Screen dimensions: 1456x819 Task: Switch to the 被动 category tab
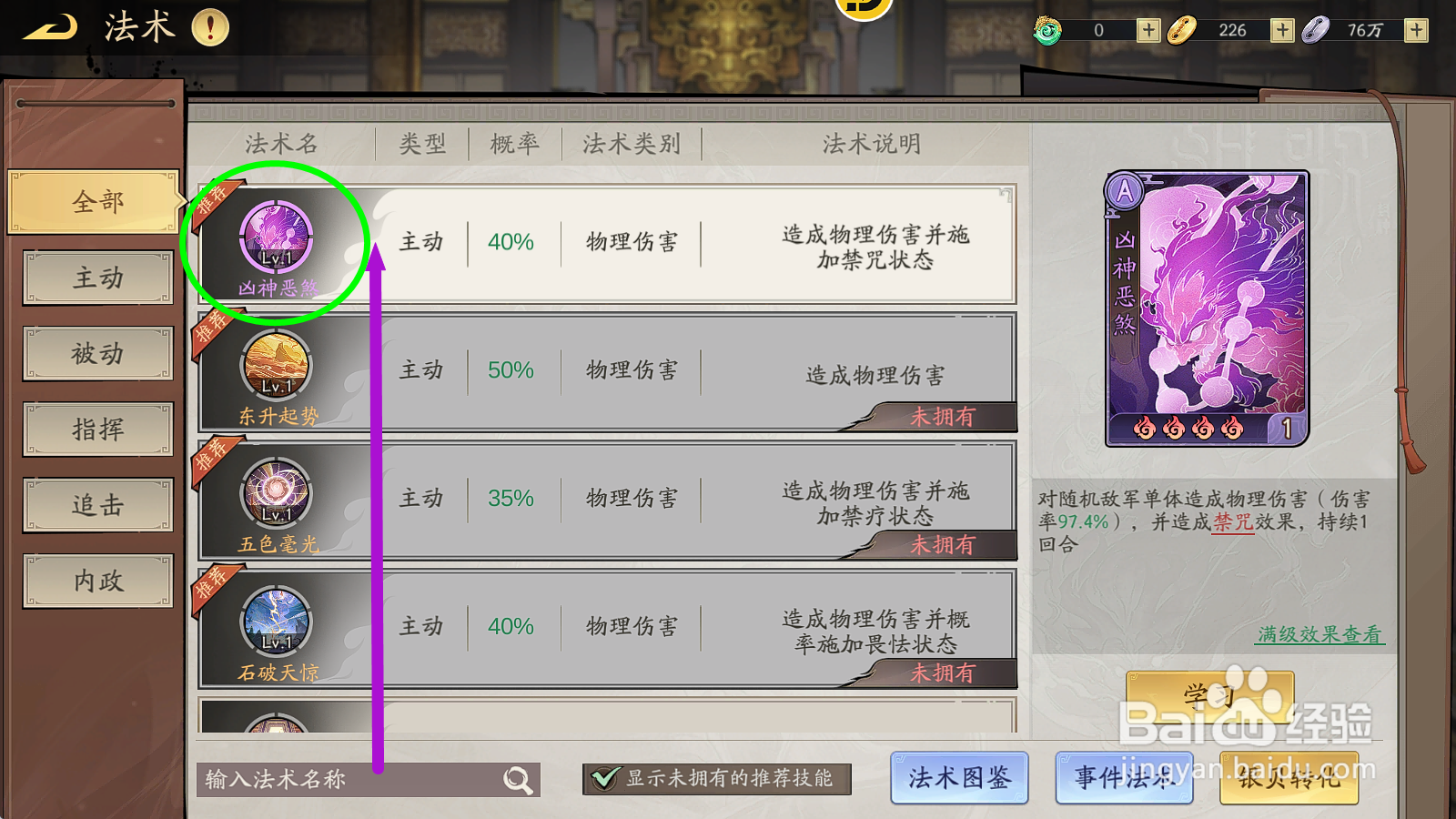click(x=98, y=353)
